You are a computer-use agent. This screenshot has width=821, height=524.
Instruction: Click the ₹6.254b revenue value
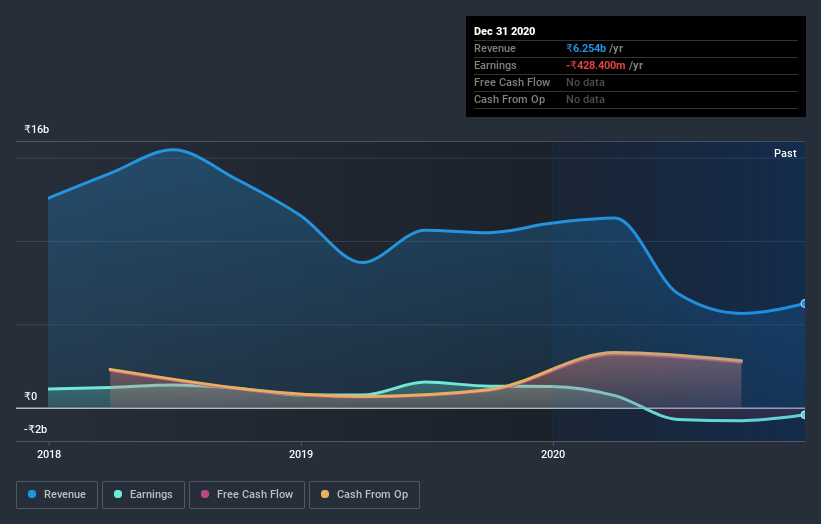(586, 48)
